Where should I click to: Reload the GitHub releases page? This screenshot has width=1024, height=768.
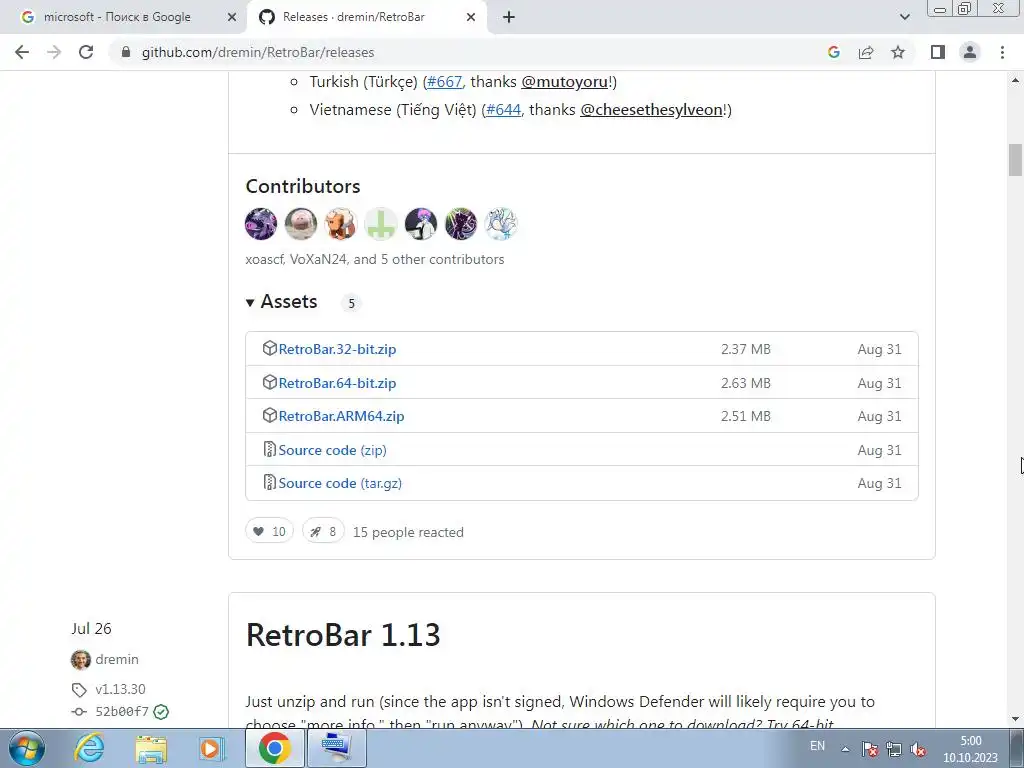click(x=86, y=52)
